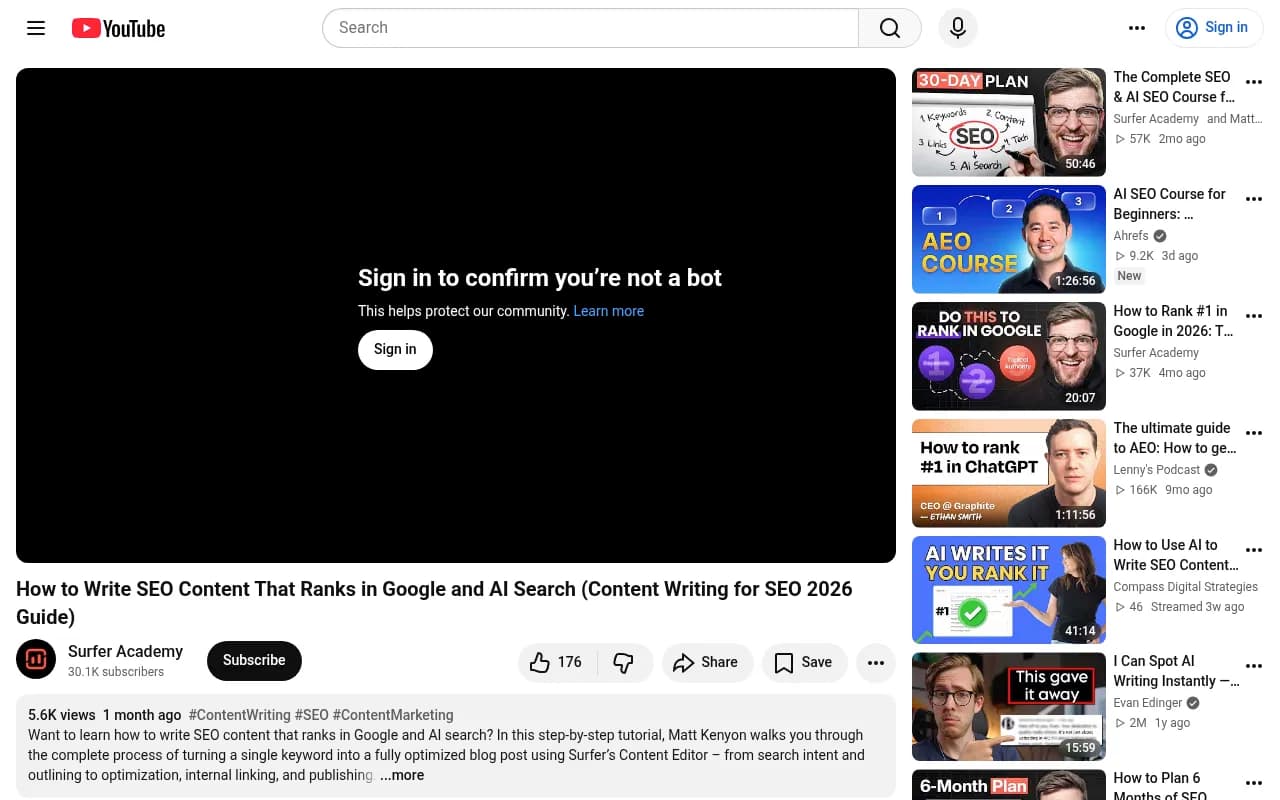The width and height of the screenshot is (1280, 800).
Task: Open 6-Month Plan video thumbnail
Action: [1008, 785]
